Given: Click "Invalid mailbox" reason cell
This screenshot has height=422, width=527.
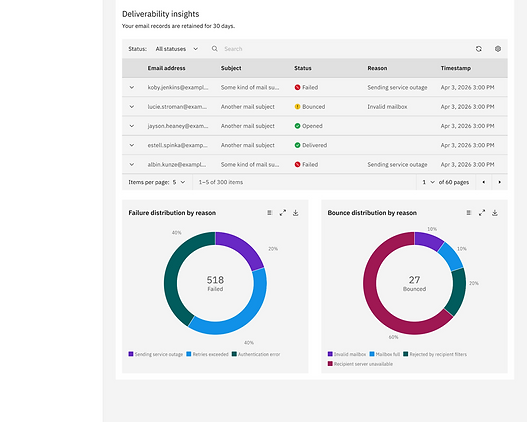Looking at the screenshot, I should click(387, 107).
